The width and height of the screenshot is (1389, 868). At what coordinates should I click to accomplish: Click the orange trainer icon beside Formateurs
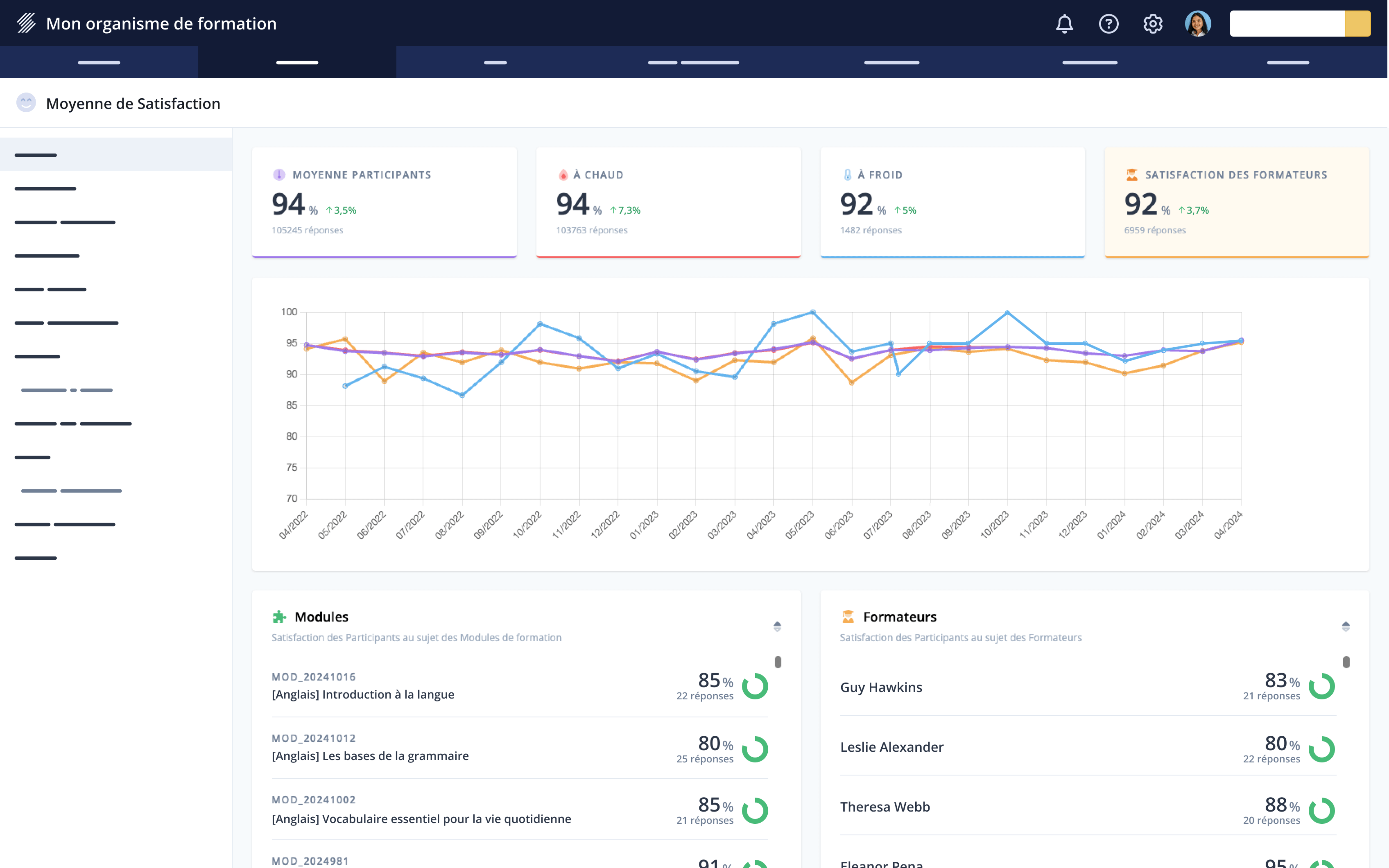click(x=848, y=617)
